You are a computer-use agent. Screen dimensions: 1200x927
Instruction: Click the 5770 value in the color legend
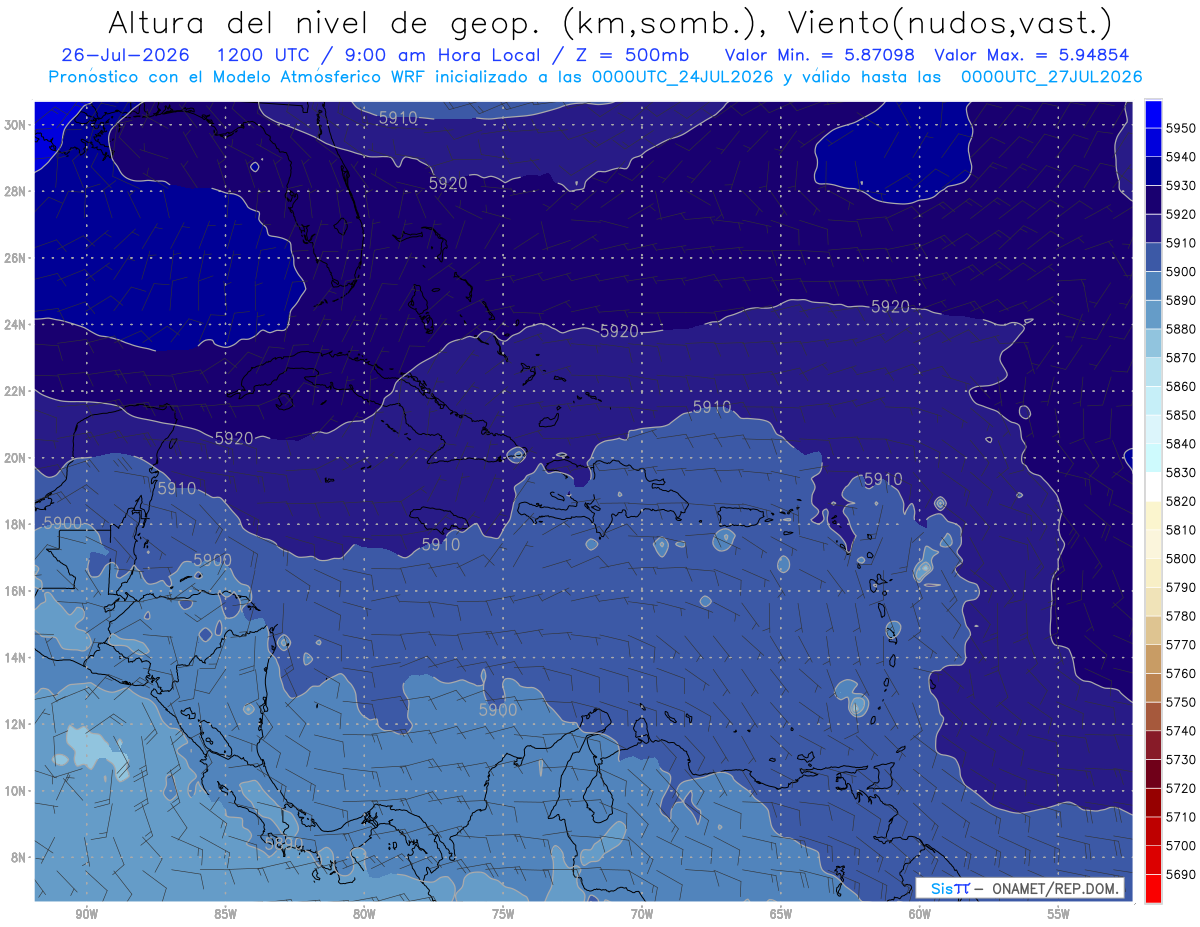(1181, 644)
